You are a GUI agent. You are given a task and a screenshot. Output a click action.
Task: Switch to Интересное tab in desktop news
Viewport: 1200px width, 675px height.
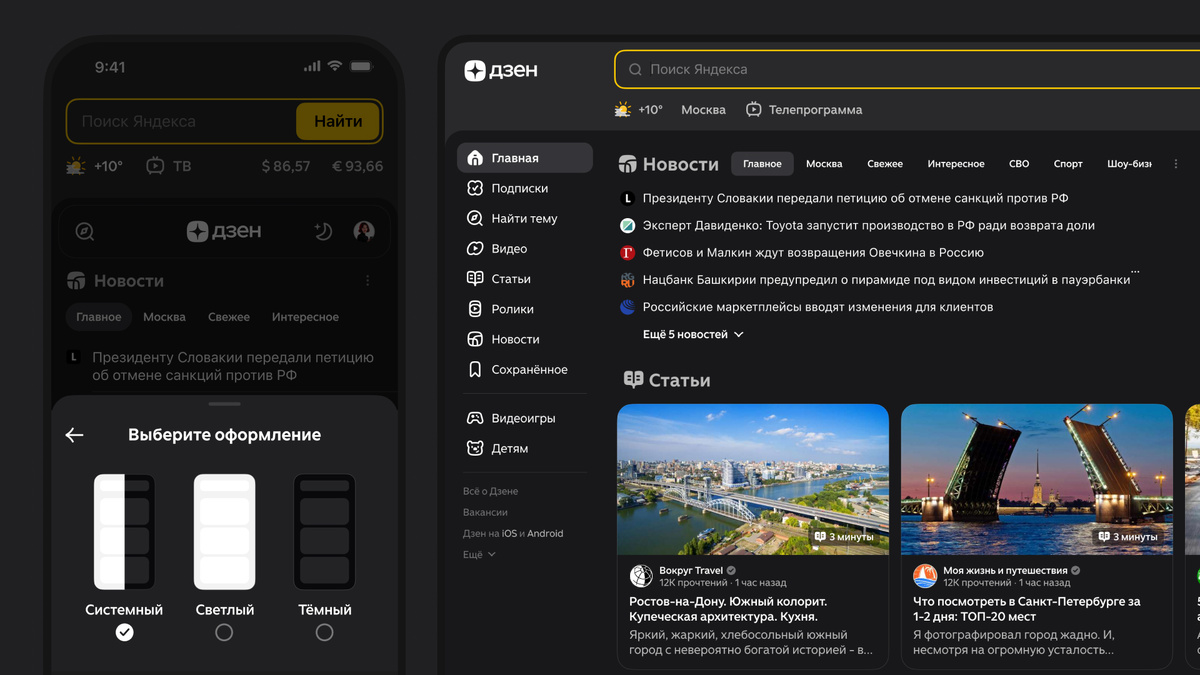point(956,164)
